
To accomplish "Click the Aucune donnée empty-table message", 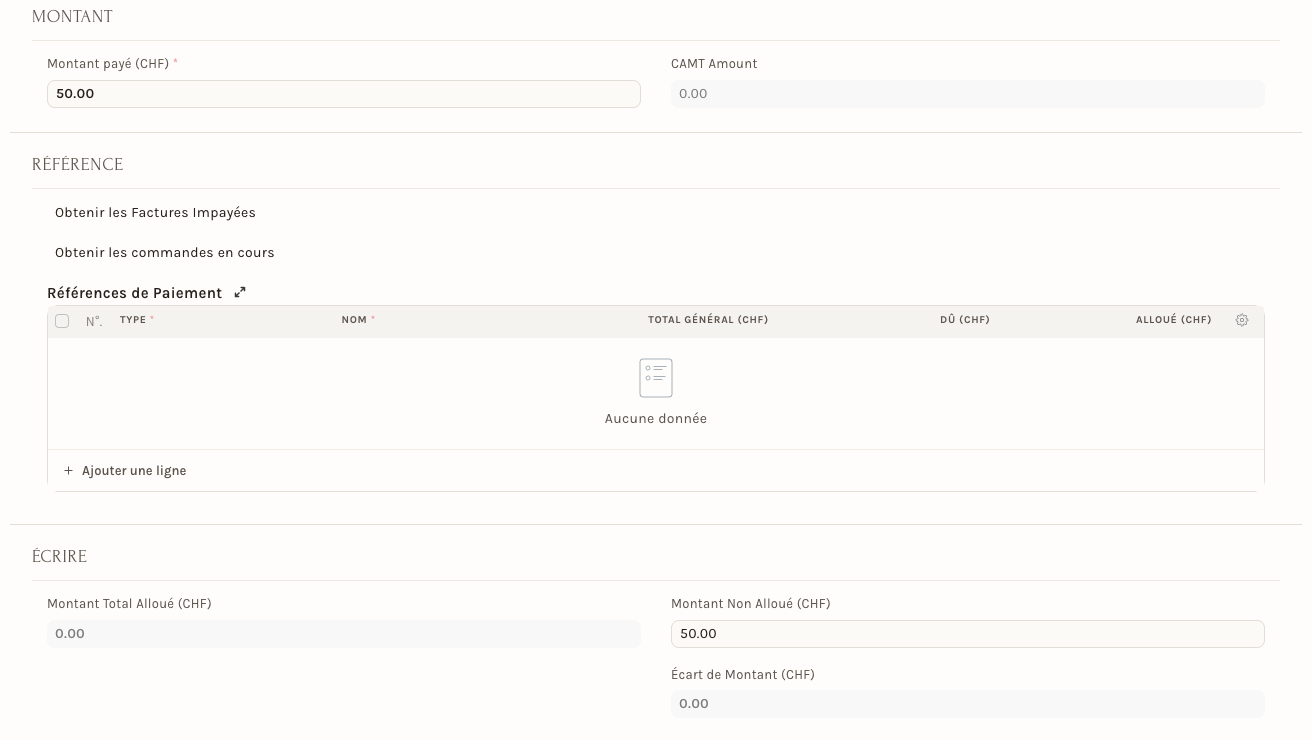I will click(656, 419).
